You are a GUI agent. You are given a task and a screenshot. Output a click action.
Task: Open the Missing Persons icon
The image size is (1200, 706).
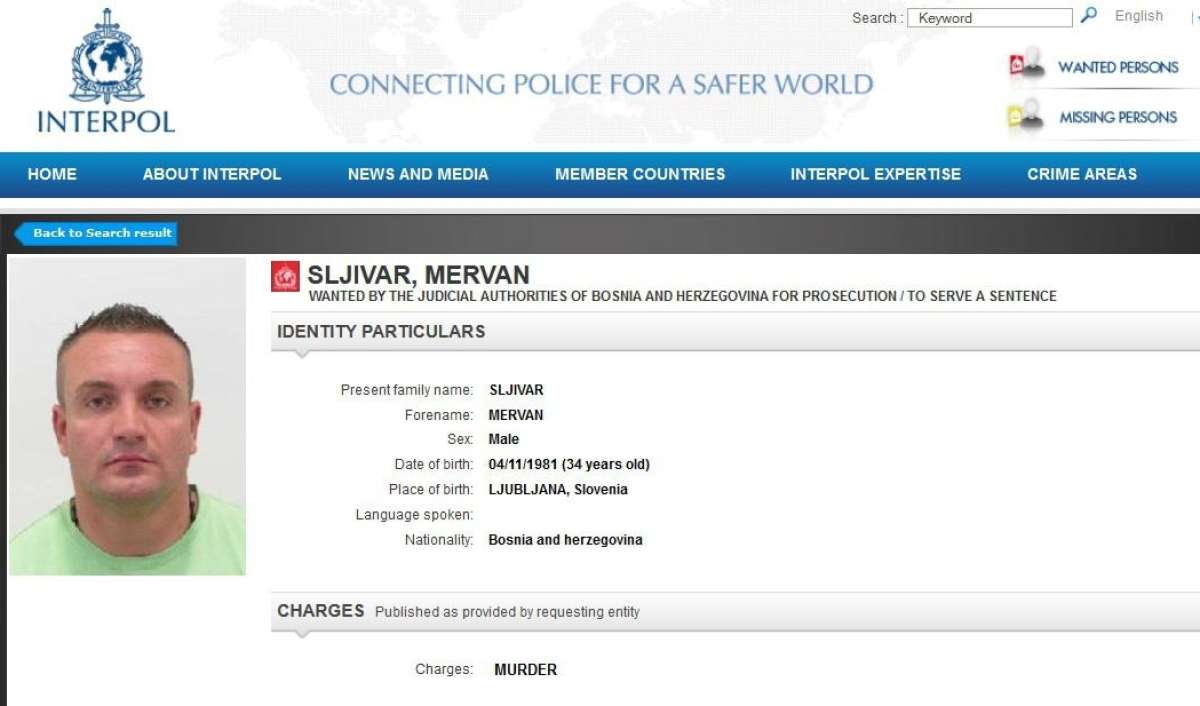pyautogui.click(x=1025, y=116)
